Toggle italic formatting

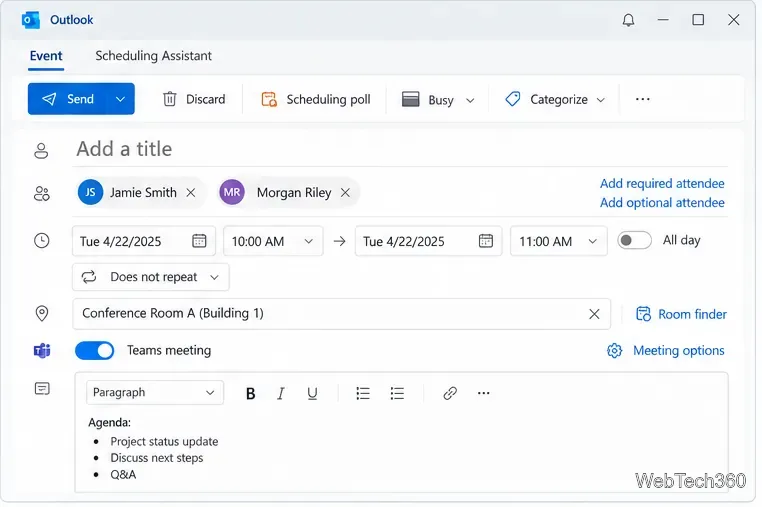[x=281, y=393]
